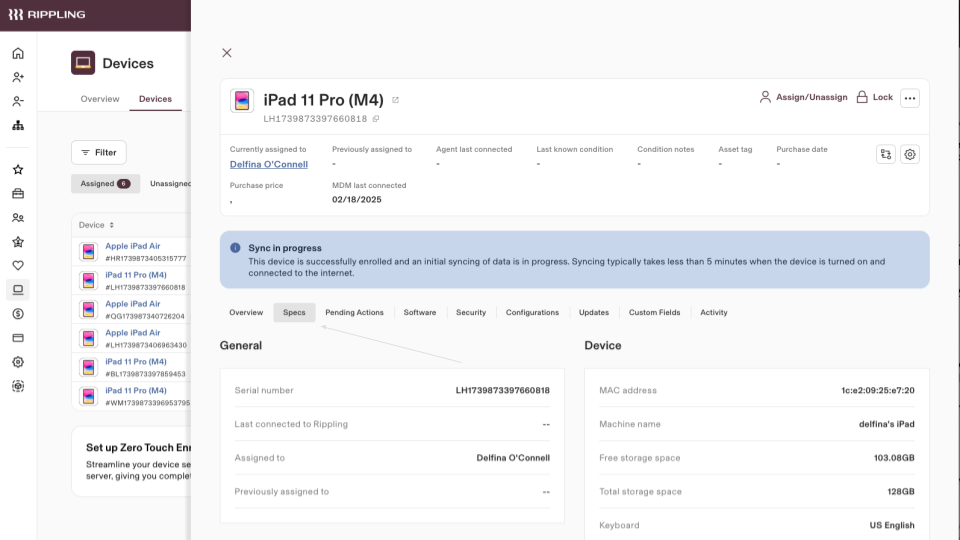Open the org chart sidebar icon

[x=18, y=126]
